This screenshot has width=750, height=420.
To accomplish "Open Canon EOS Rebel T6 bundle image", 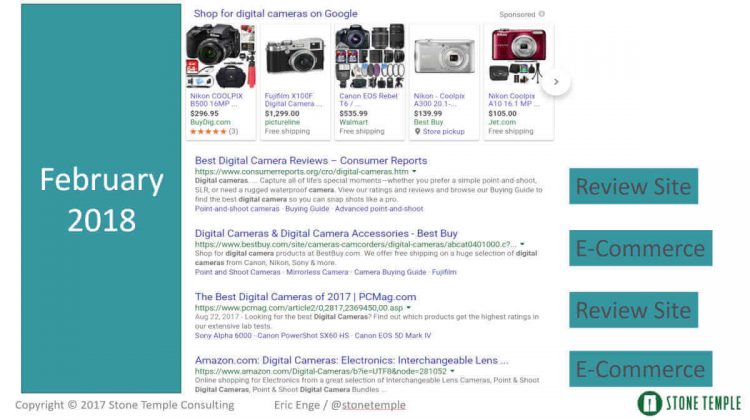I will pyautogui.click(x=369, y=56).
